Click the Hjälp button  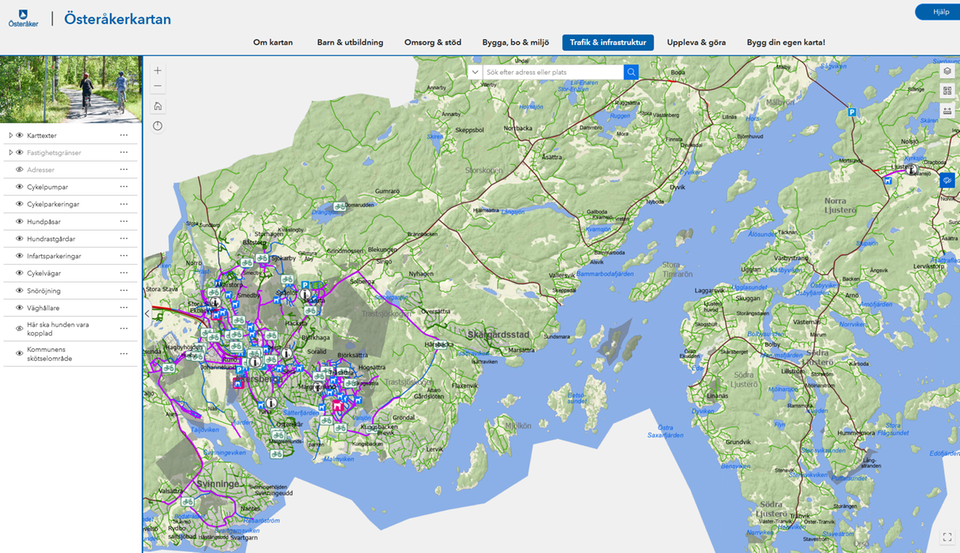point(939,12)
